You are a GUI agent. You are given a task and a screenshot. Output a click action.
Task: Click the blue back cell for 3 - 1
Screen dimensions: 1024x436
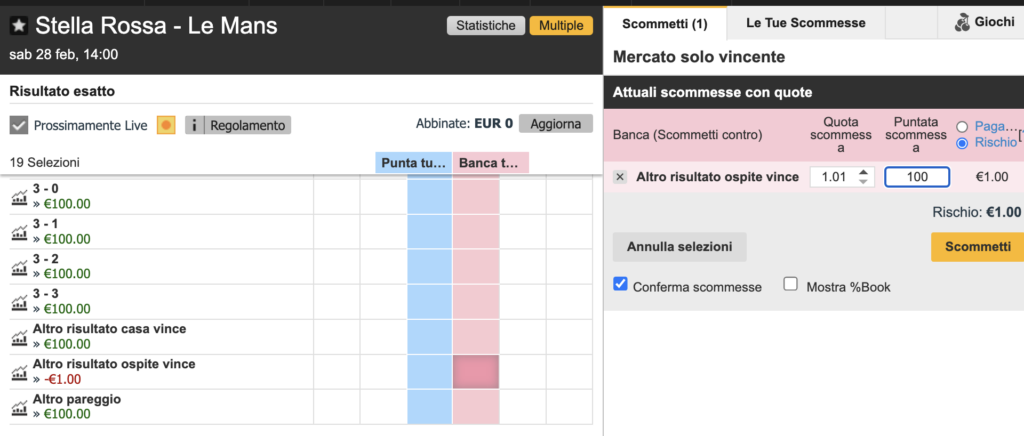(430, 232)
